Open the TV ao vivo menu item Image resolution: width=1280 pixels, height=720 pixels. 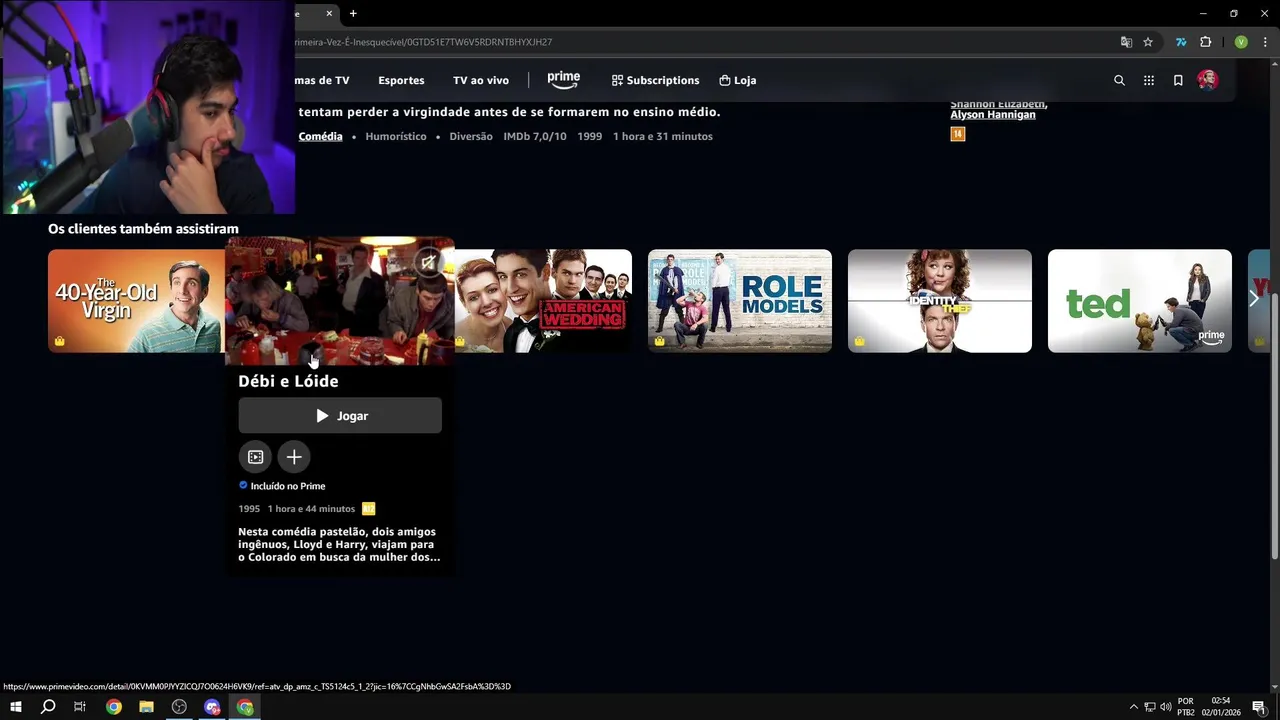(481, 80)
